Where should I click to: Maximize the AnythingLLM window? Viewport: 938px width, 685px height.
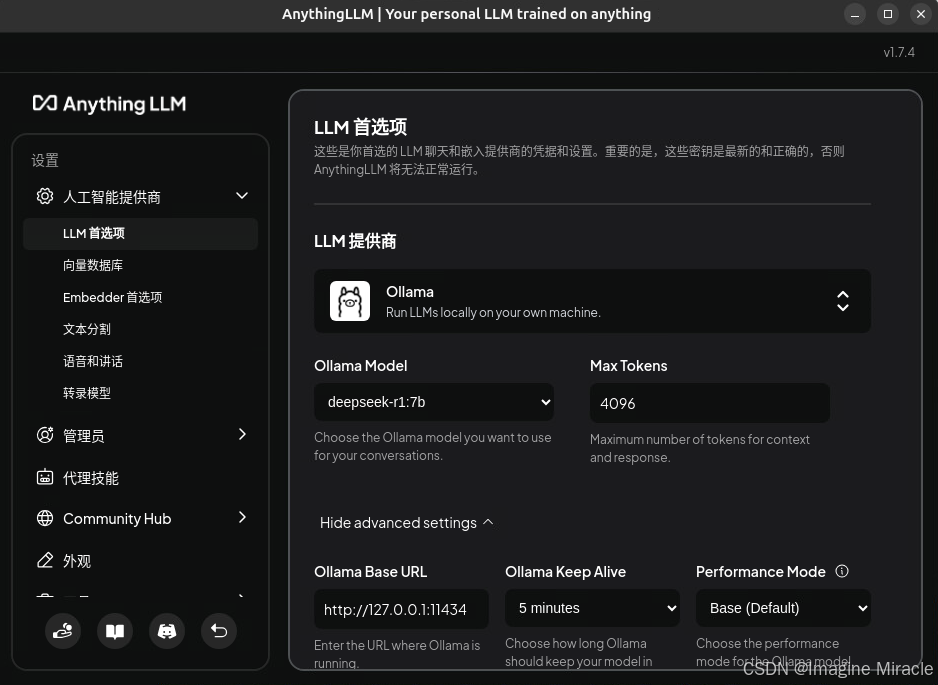(888, 14)
